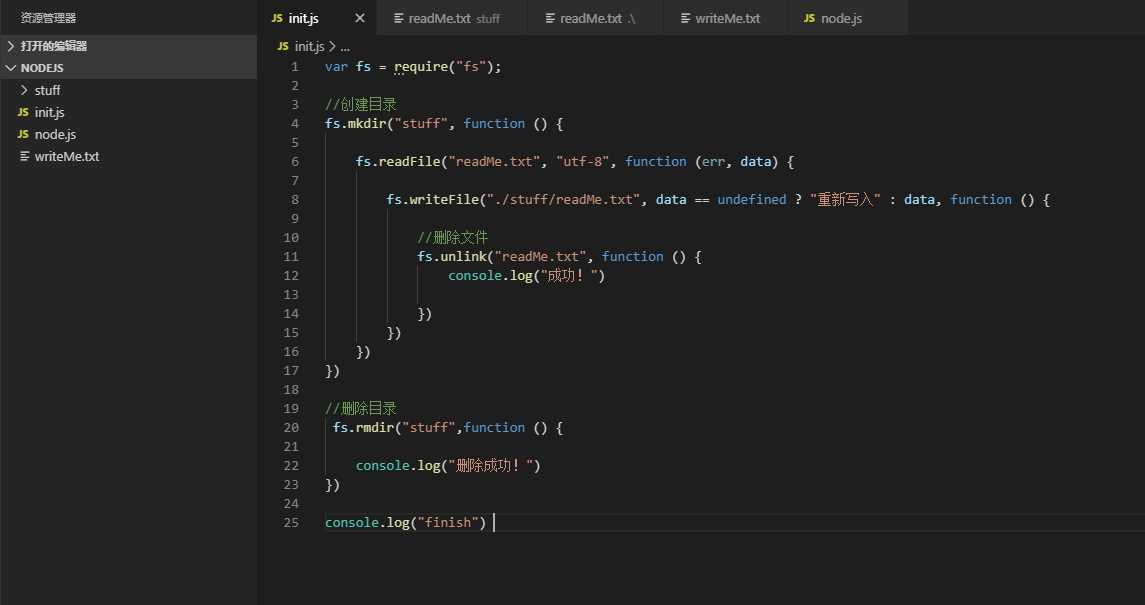Image resolution: width=1145 pixels, height=605 pixels.
Task: Close the init.js tab
Action: point(359,18)
